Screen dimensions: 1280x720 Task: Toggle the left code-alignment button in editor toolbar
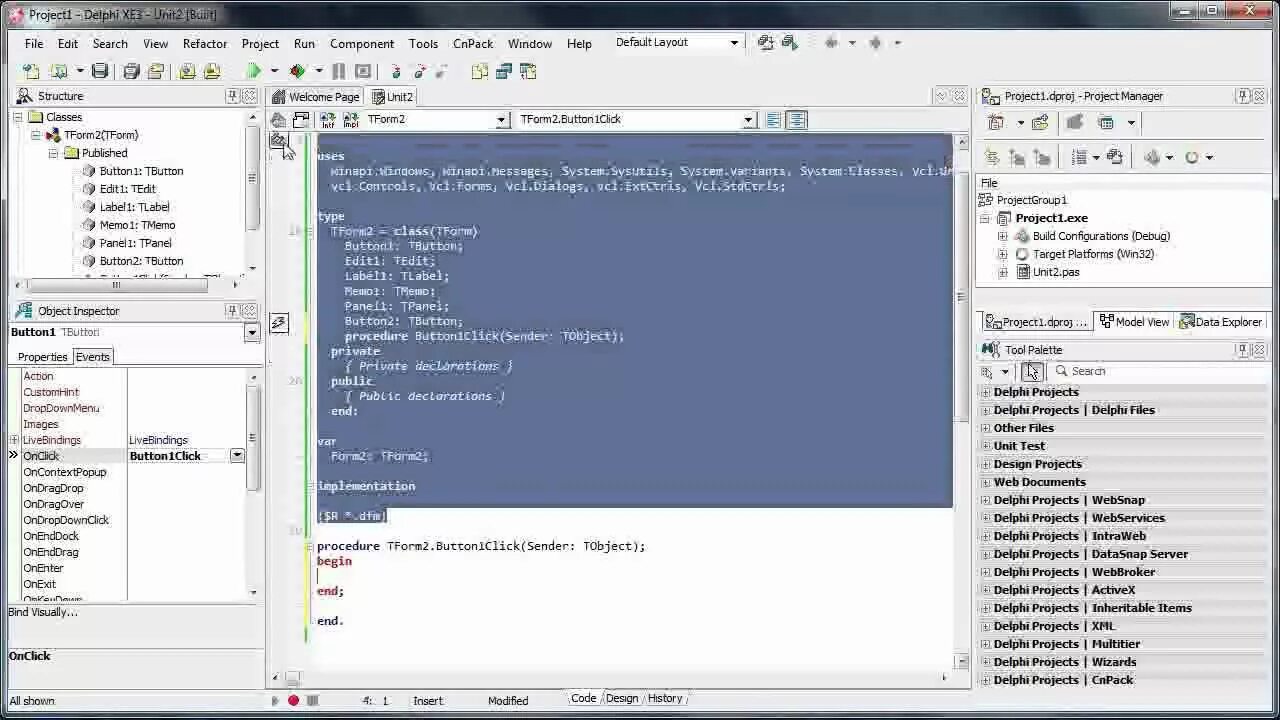[x=773, y=119]
